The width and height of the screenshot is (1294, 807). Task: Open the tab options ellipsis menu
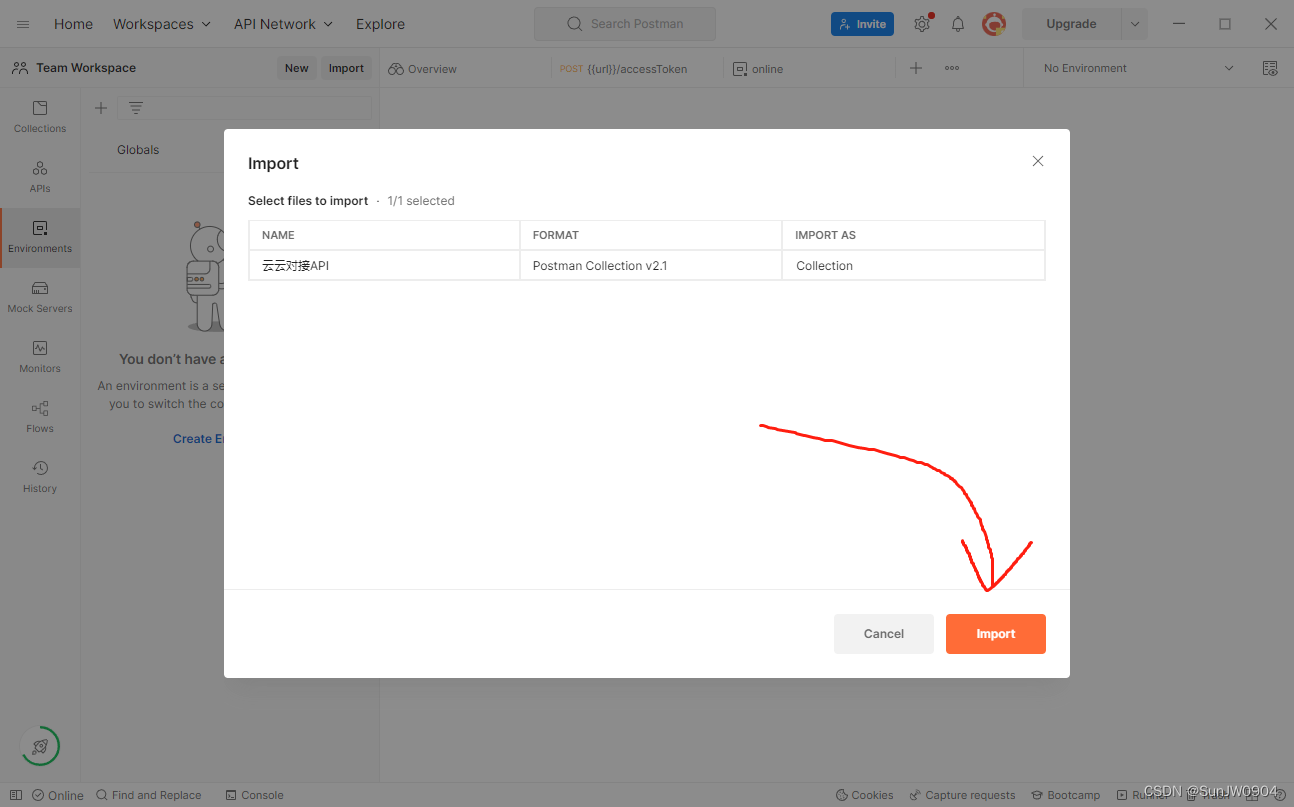click(x=952, y=68)
